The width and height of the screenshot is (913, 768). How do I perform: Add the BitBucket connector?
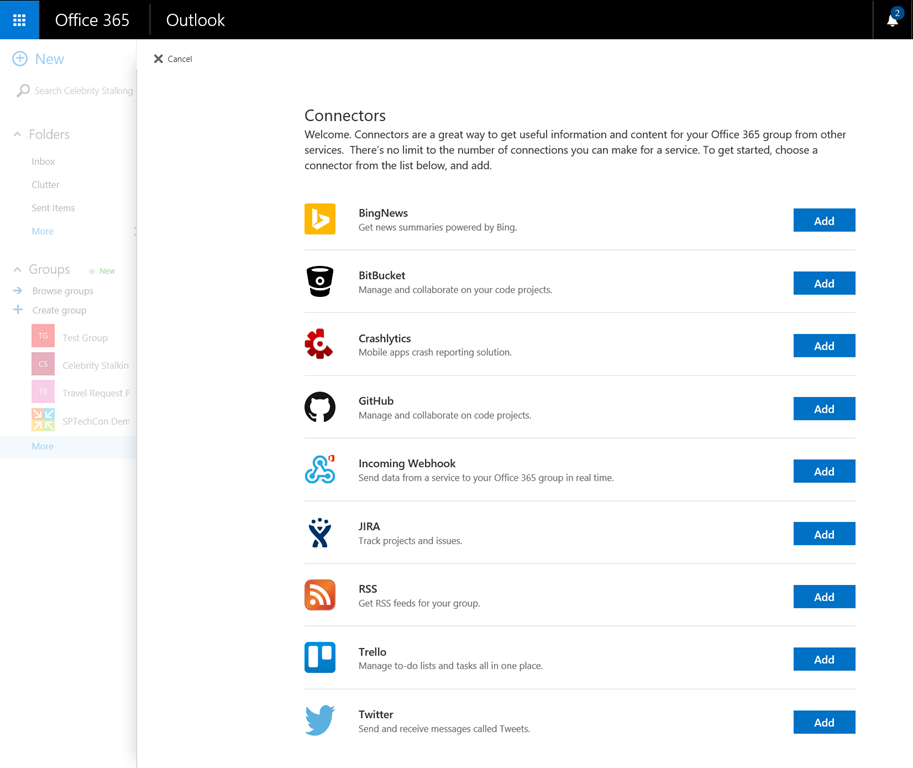point(824,283)
